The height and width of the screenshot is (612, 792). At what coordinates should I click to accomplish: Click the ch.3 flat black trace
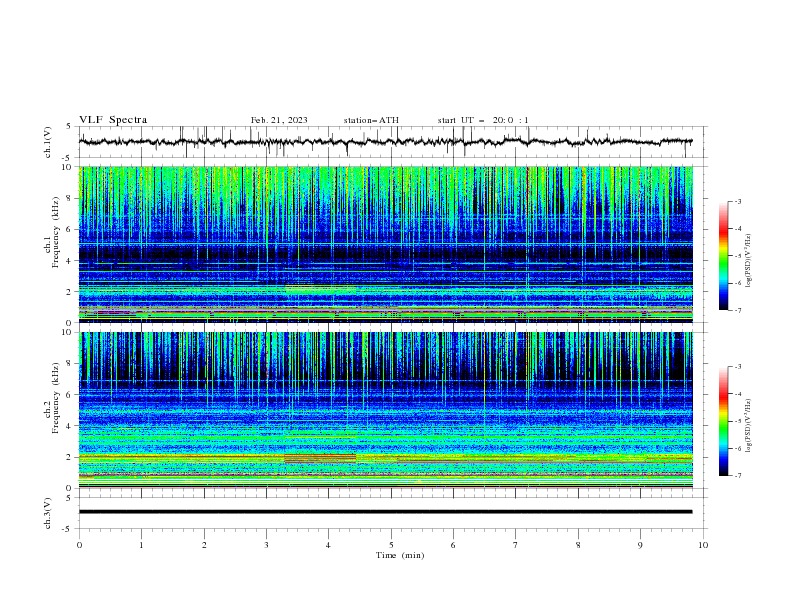tap(385, 512)
